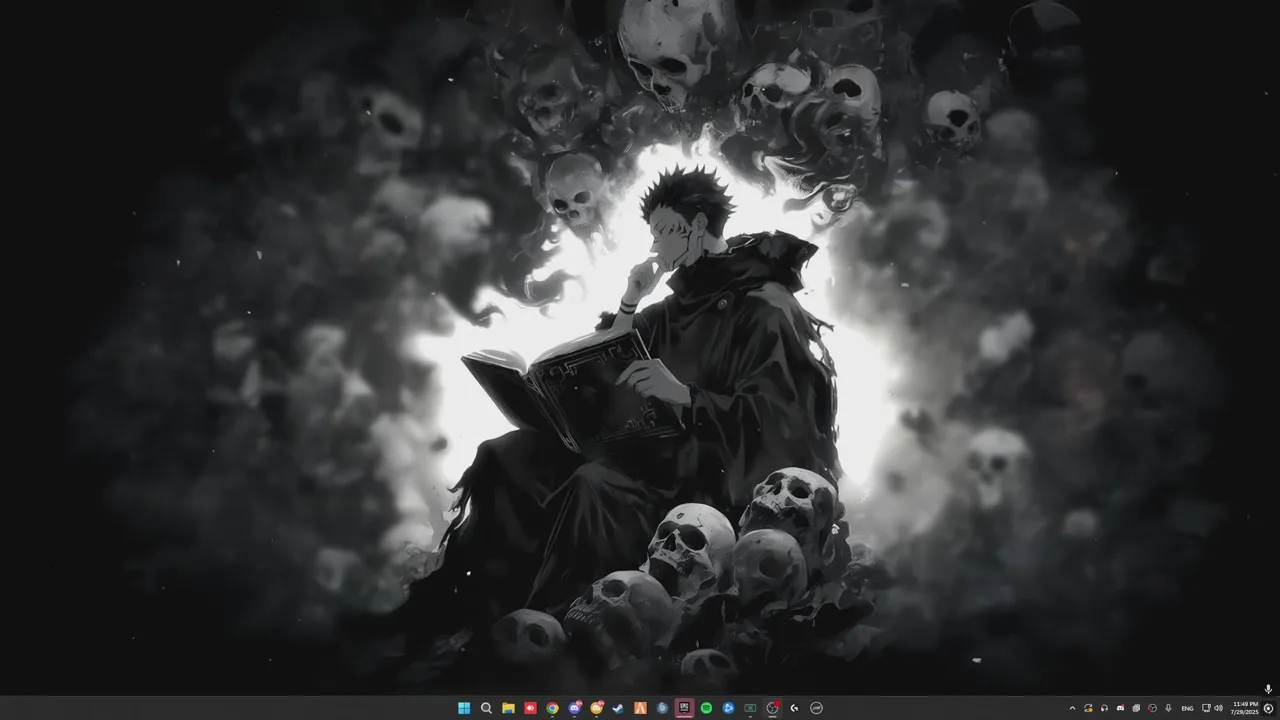Switch input language via ENG indicator
1280x720 pixels.
[x=1187, y=708]
